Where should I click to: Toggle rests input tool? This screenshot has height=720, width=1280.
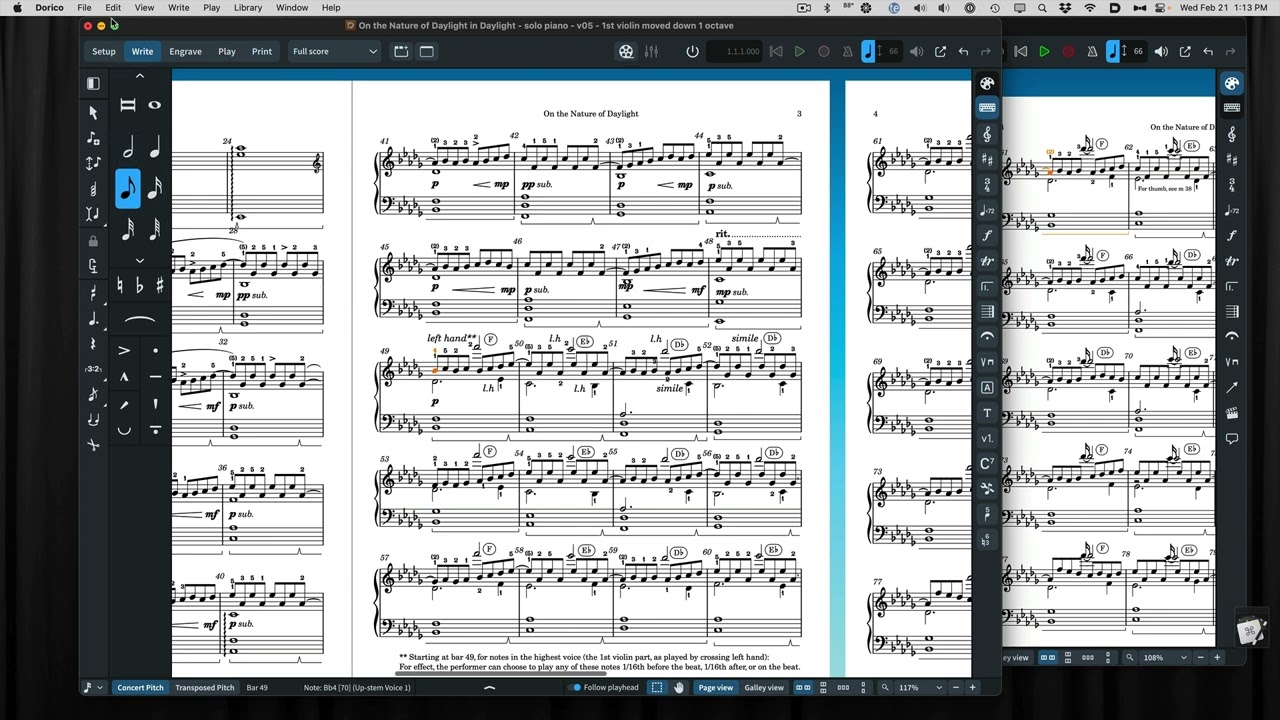pyautogui.click(x=93, y=344)
